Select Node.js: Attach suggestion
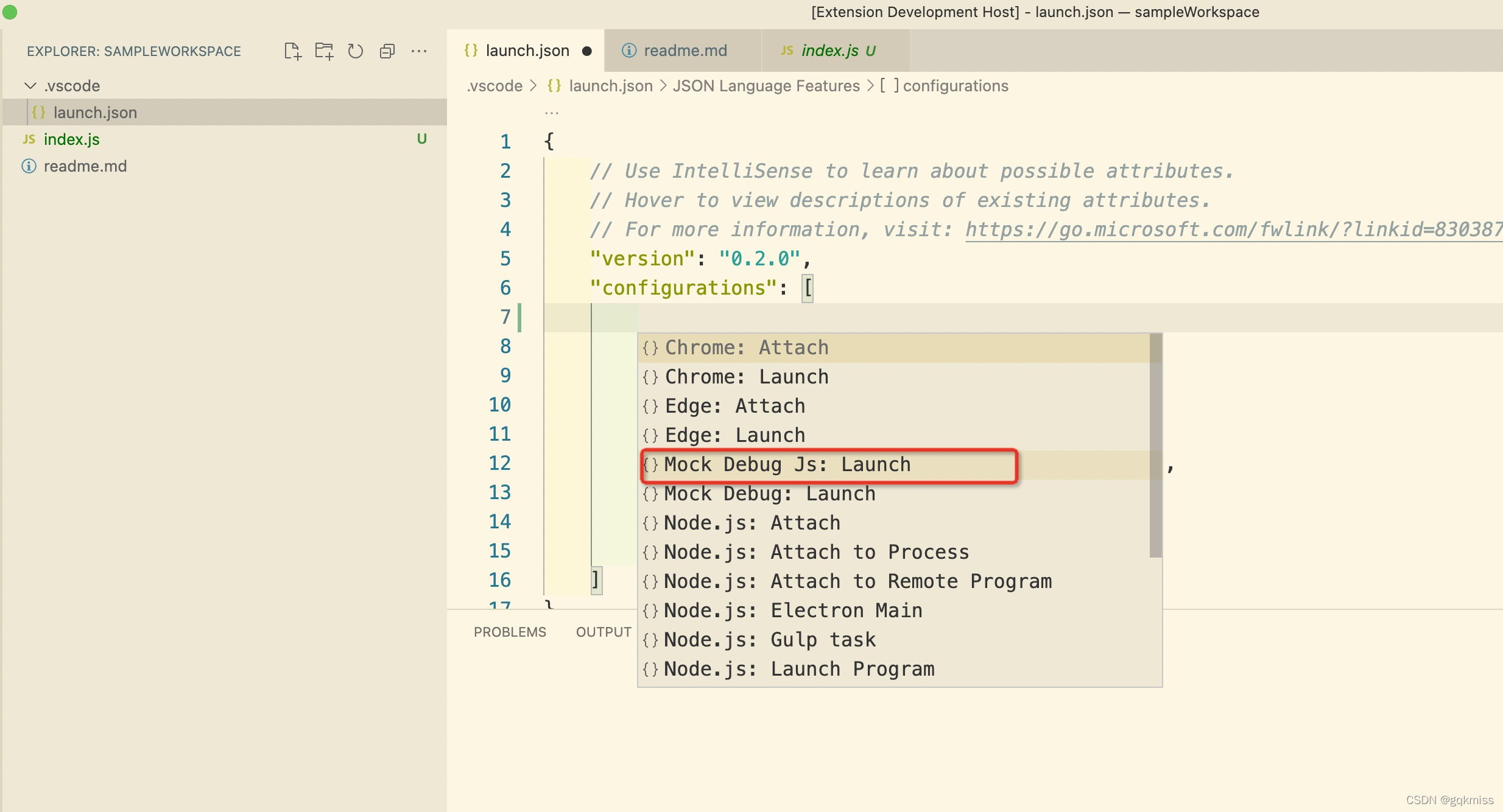The width and height of the screenshot is (1503, 812). [894, 523]
